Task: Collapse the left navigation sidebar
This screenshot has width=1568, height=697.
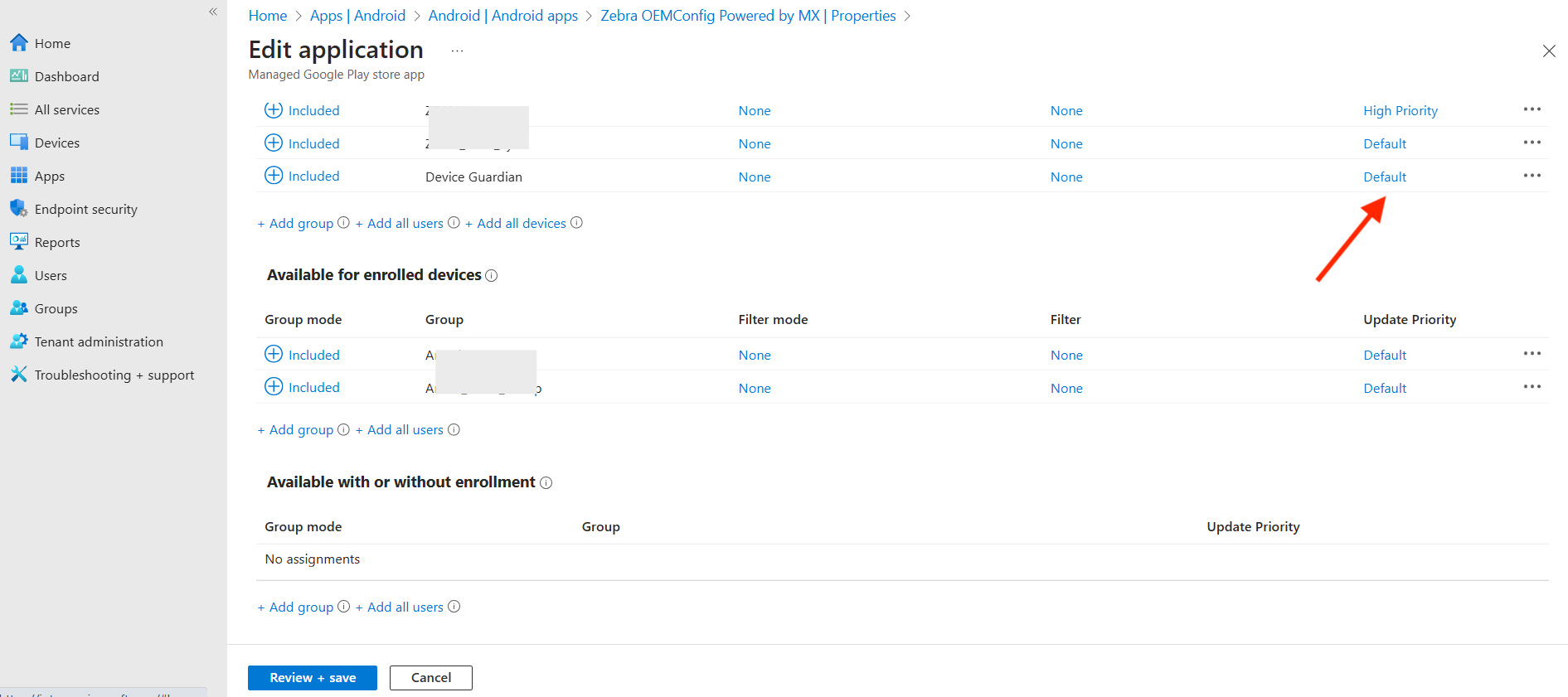Action: pyautogui.click(x=213, y=12)
